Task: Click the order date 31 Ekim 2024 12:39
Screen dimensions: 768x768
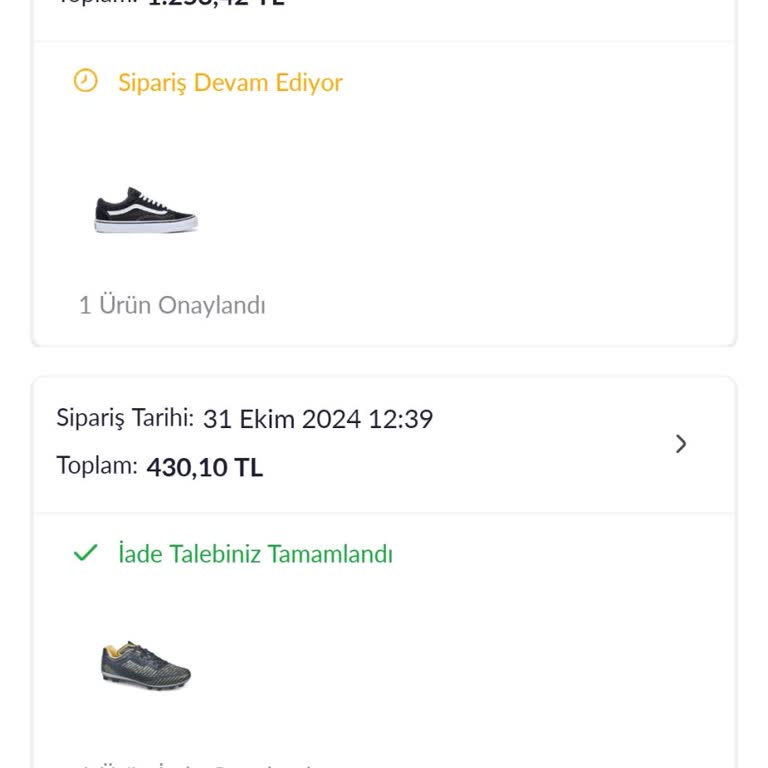Action: pyautogui.click(x=318, y=419)
